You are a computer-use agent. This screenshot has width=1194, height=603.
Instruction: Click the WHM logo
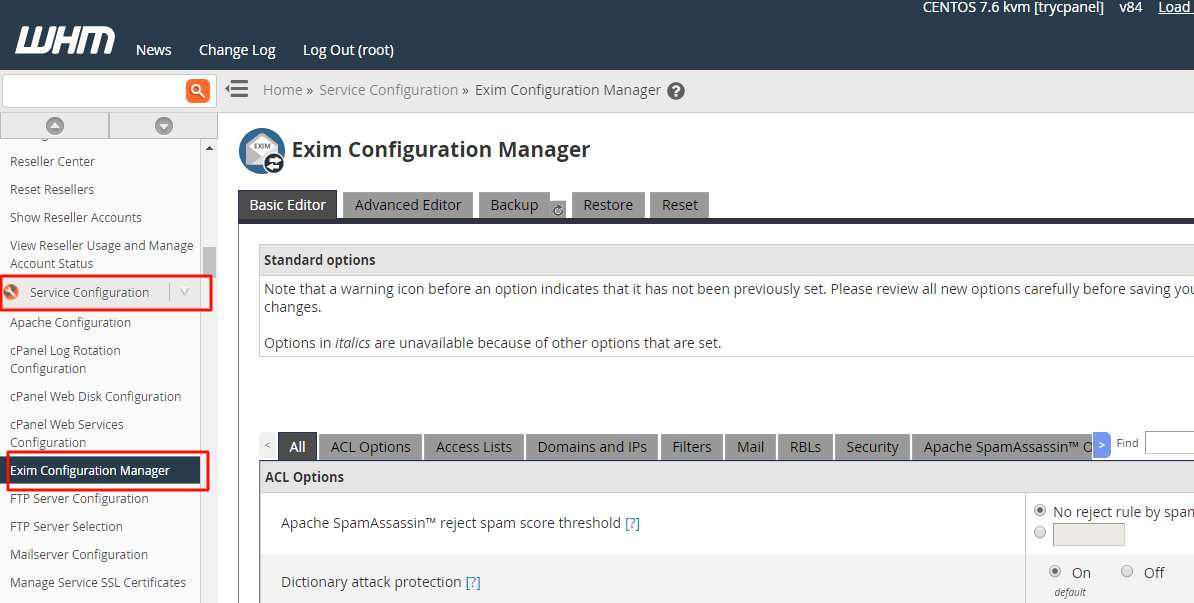[65, 42]
